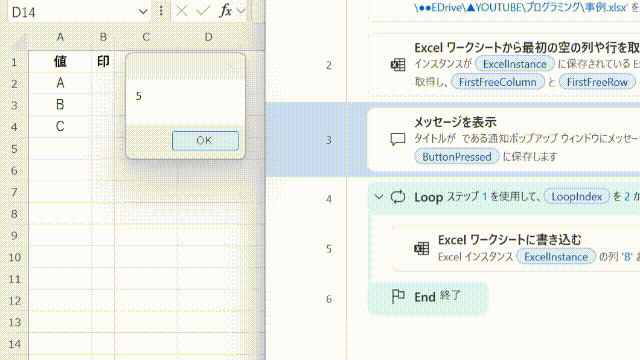Click the message bubble icon in step 3
This screenshot has width=640, height=360.
pos(398,139)
